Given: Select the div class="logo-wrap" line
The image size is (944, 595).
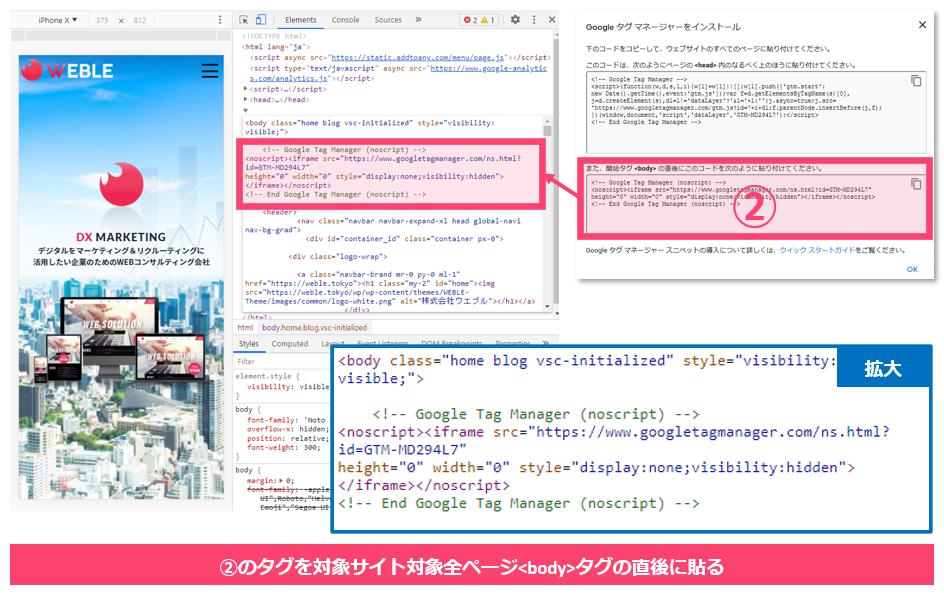Looking at the screenshot, I should [x=337, y=257].
